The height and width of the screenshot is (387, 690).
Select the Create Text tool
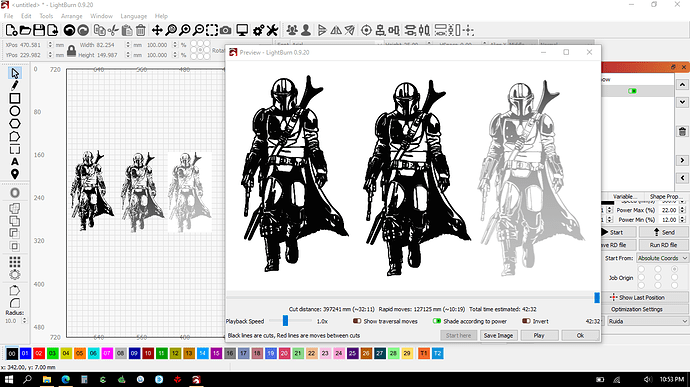click(15, 162)
